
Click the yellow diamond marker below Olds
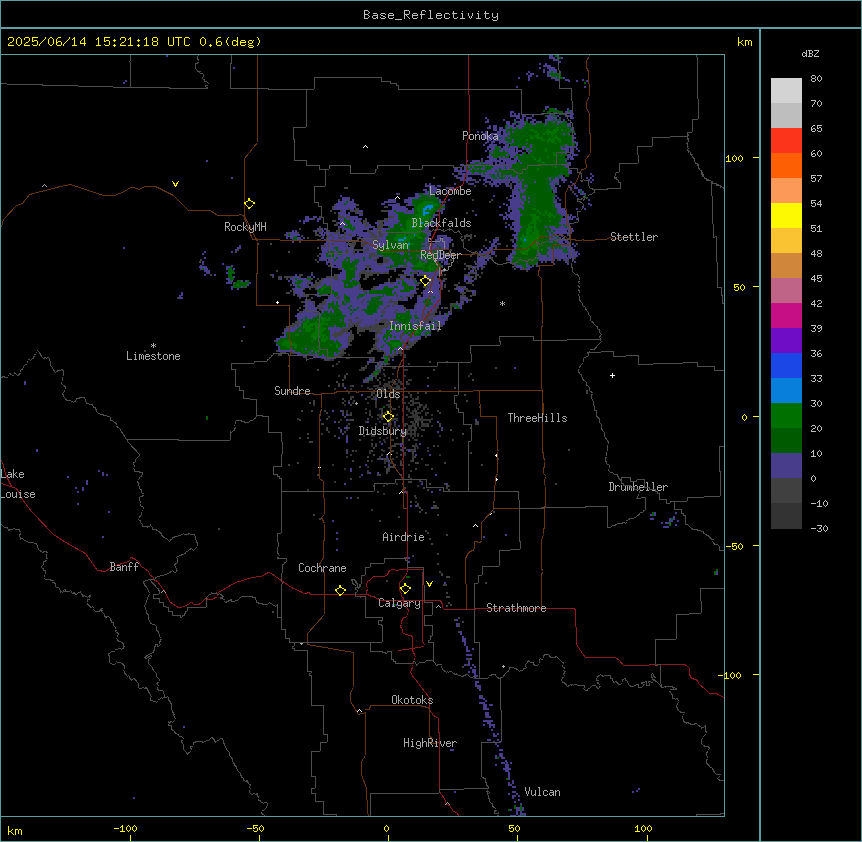pos(388,417)
